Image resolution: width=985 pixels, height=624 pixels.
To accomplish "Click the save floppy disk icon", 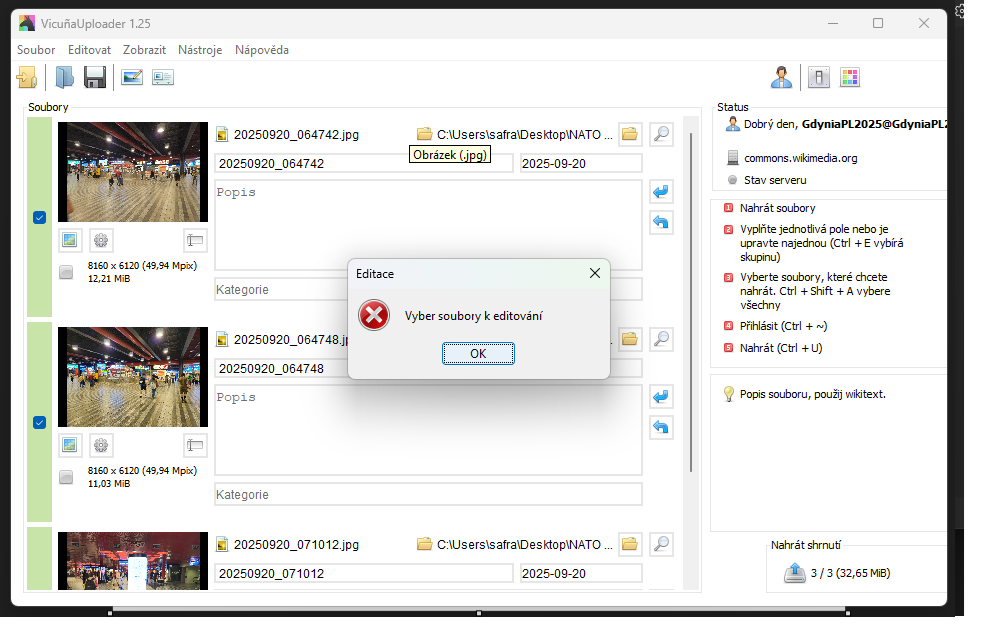I will pyautogui.click(x=95, y=77).
